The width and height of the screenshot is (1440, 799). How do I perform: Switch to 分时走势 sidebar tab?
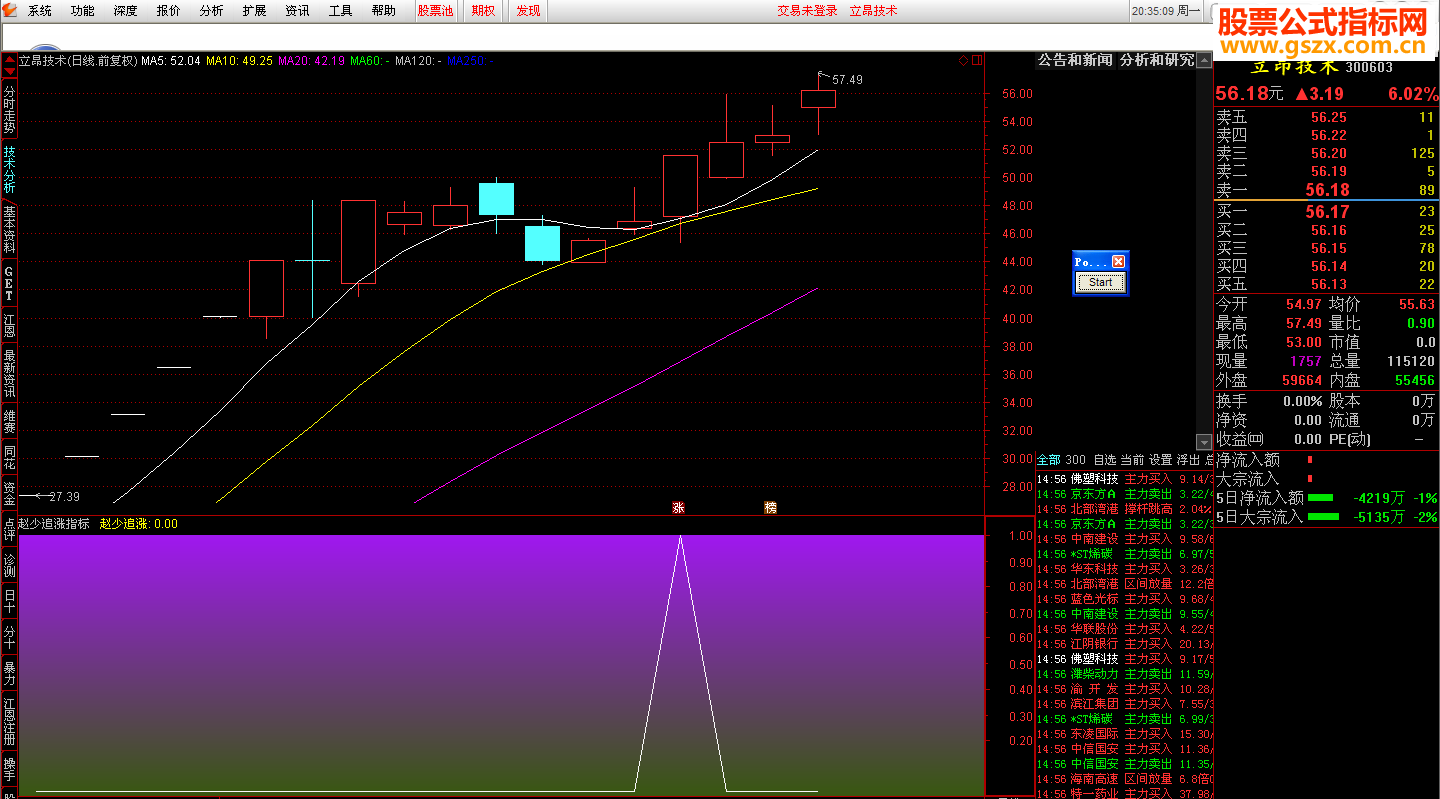point(9,110)
